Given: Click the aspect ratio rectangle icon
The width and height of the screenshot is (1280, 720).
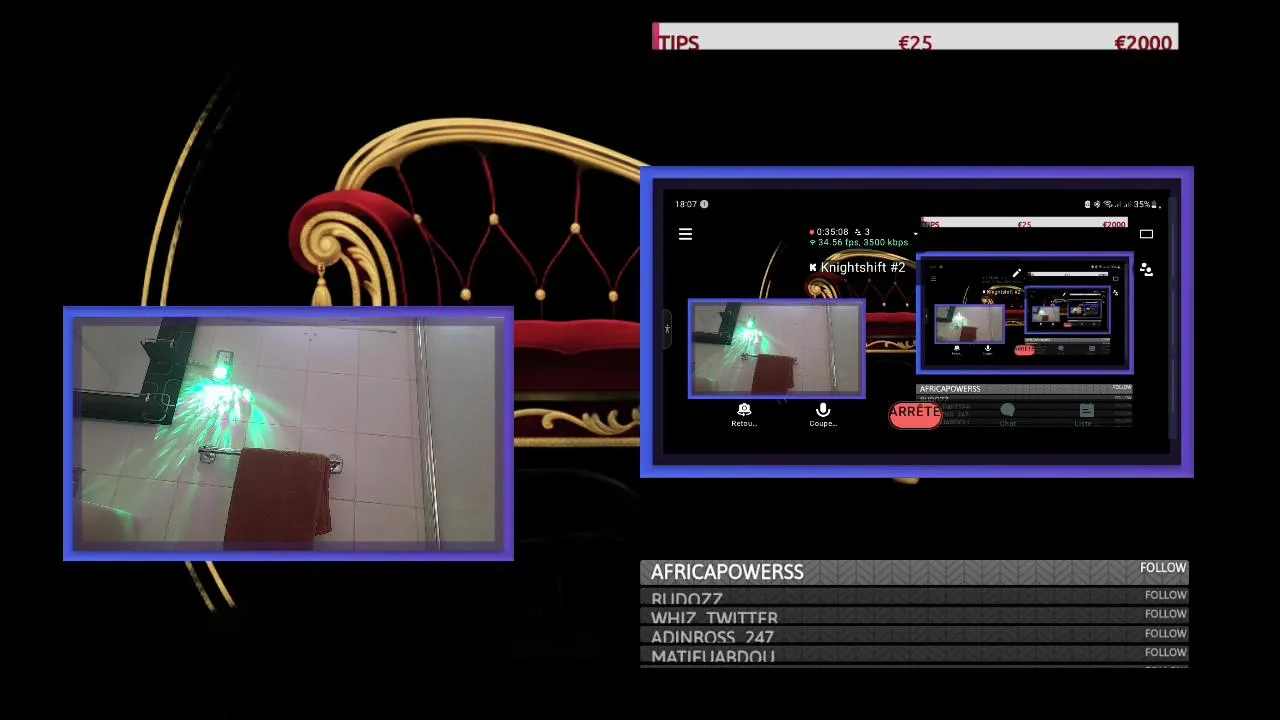Looking at the screenshot, I should (1146, 234).
